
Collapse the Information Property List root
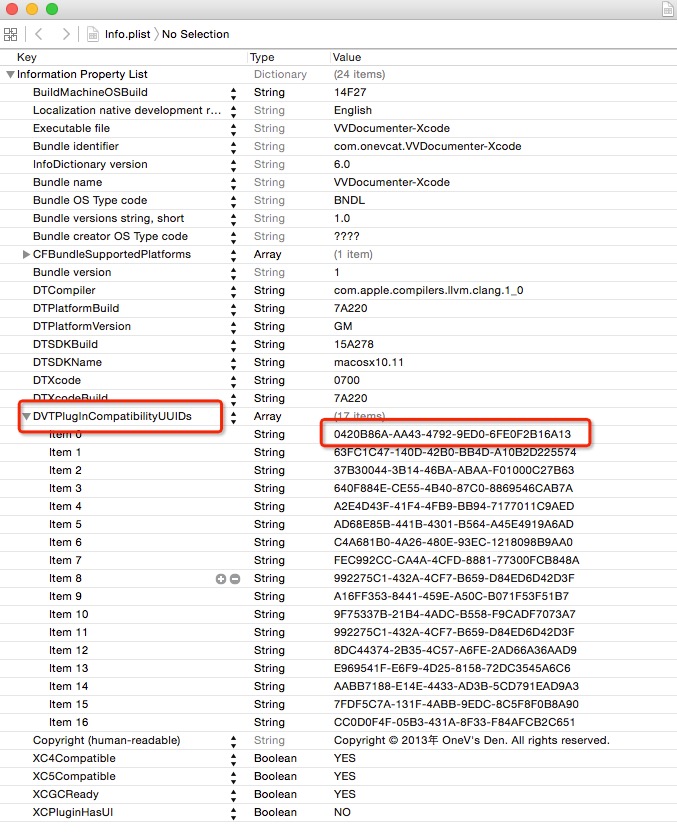pos(10,74)
